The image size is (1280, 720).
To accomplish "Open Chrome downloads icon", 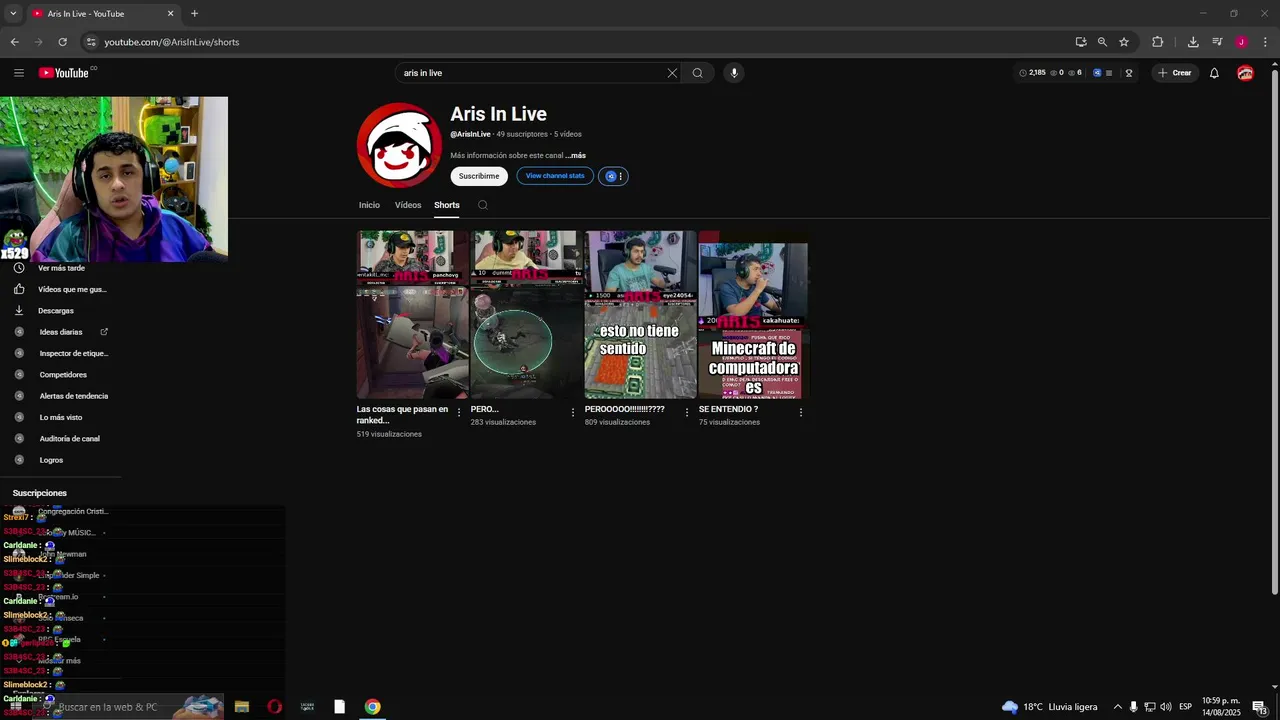I will pos(1193,42).
